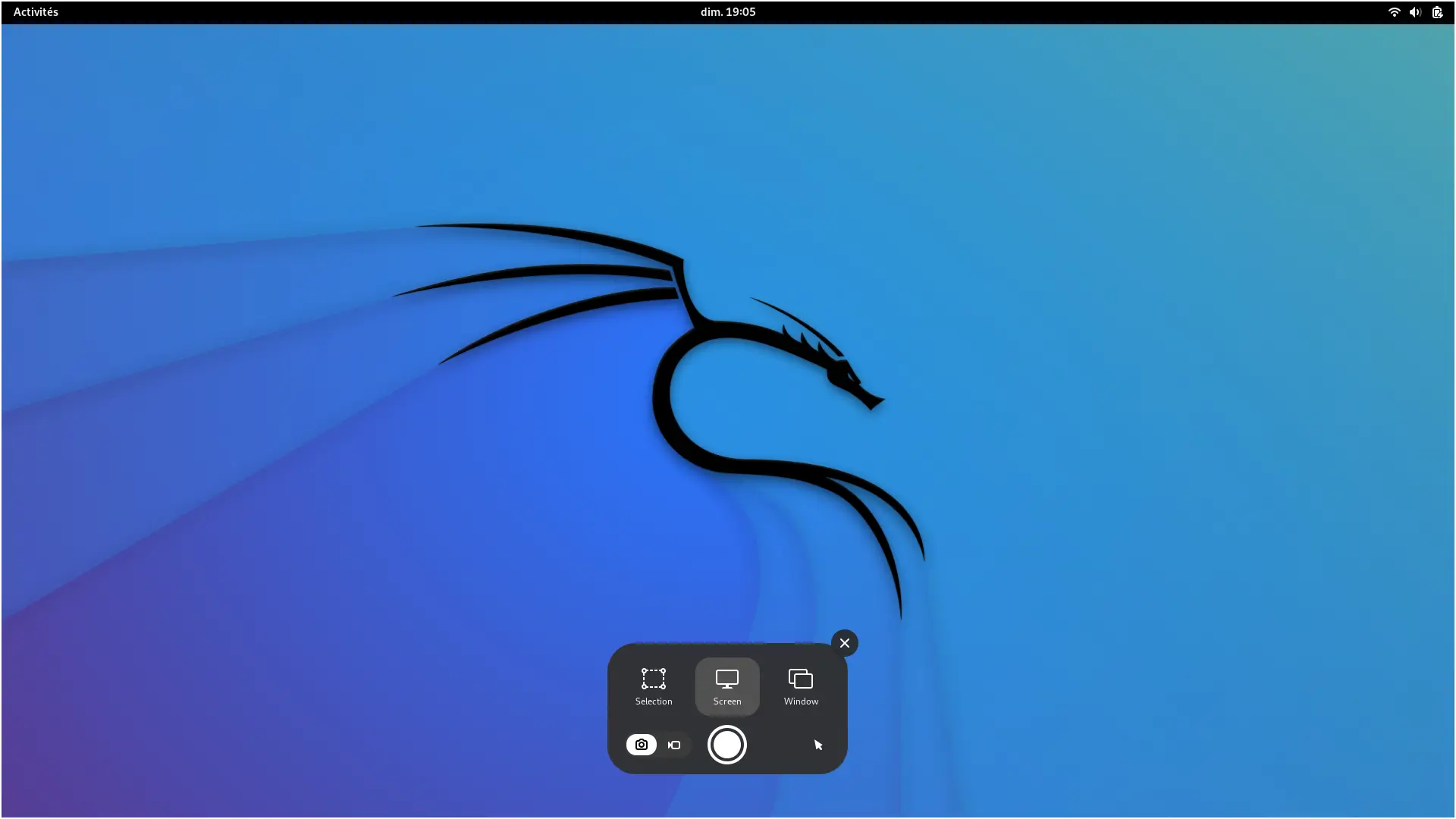
Task: Choose the monitor-shaped Screen capture icon
Action: pos(726,679)
